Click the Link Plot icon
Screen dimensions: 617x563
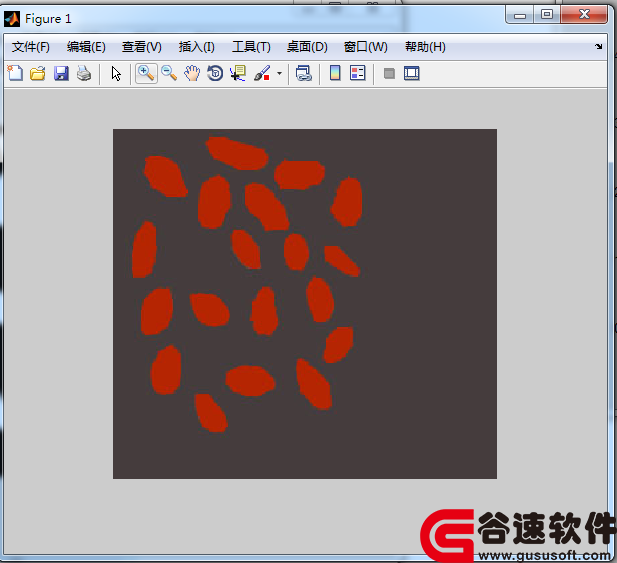(x=303, y=73)
